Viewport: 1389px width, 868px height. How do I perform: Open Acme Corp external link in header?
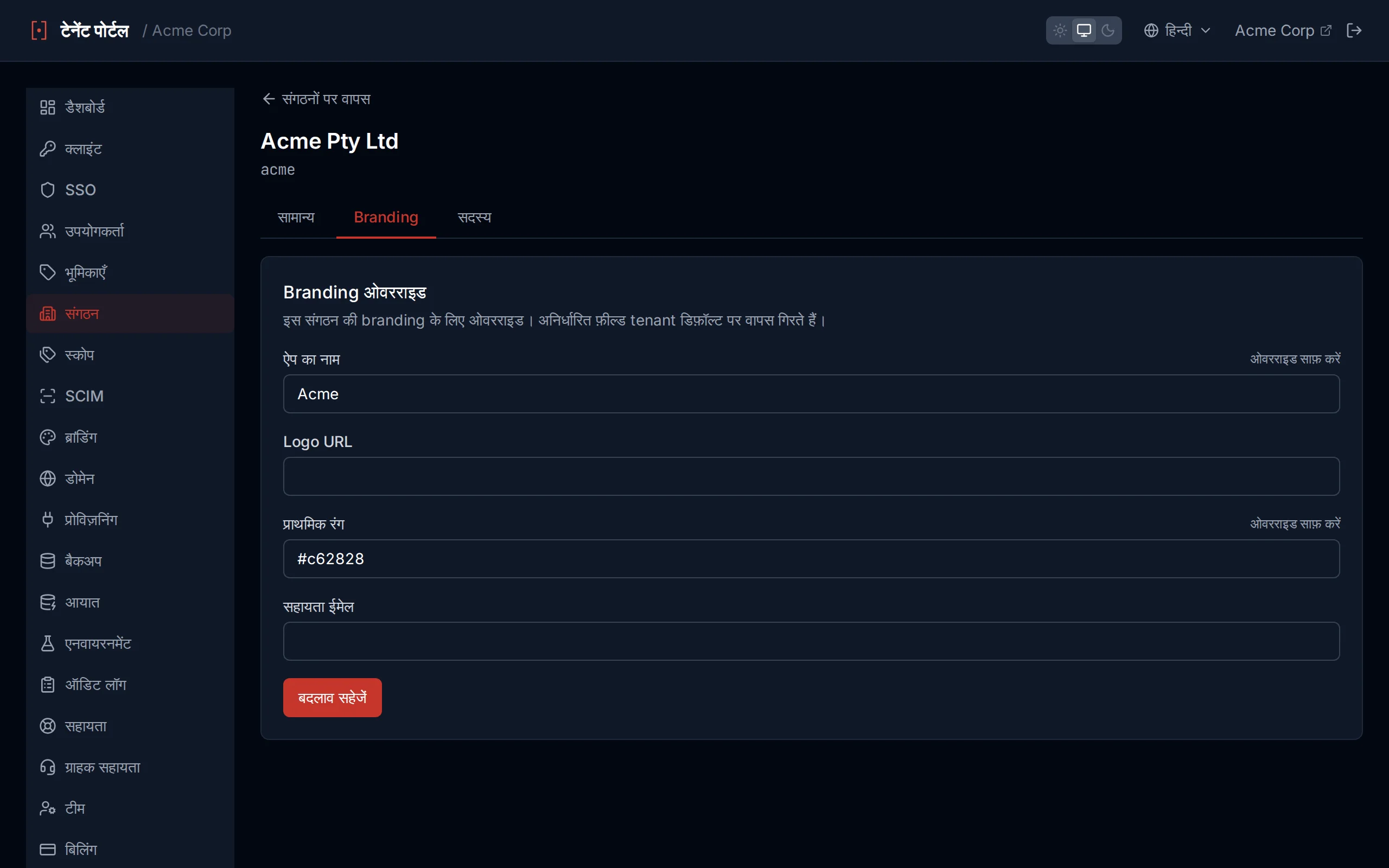click(1283, 30)
